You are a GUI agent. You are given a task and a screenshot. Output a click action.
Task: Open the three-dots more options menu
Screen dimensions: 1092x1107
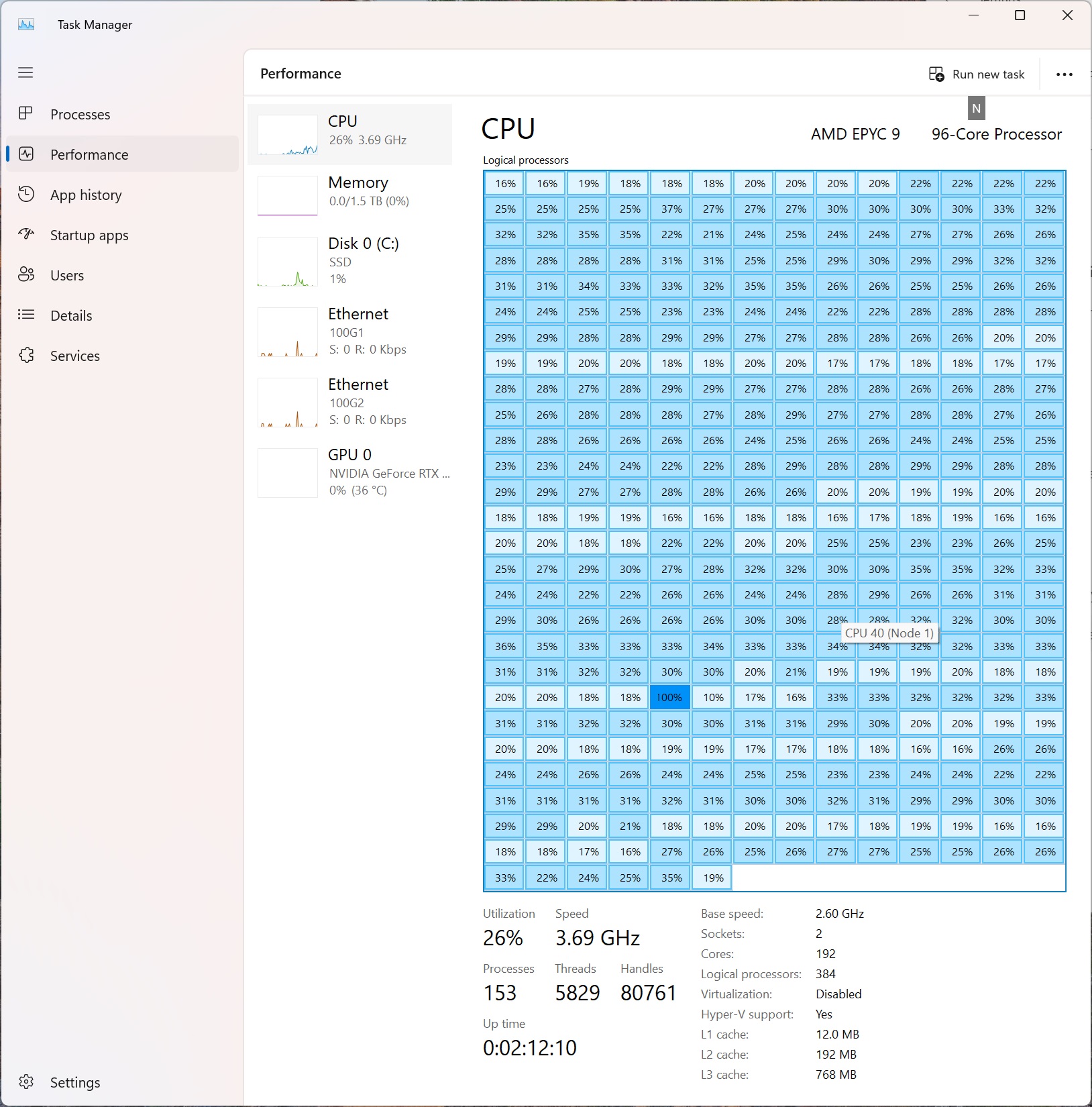pyautogui.click(x=1064, y=74)
